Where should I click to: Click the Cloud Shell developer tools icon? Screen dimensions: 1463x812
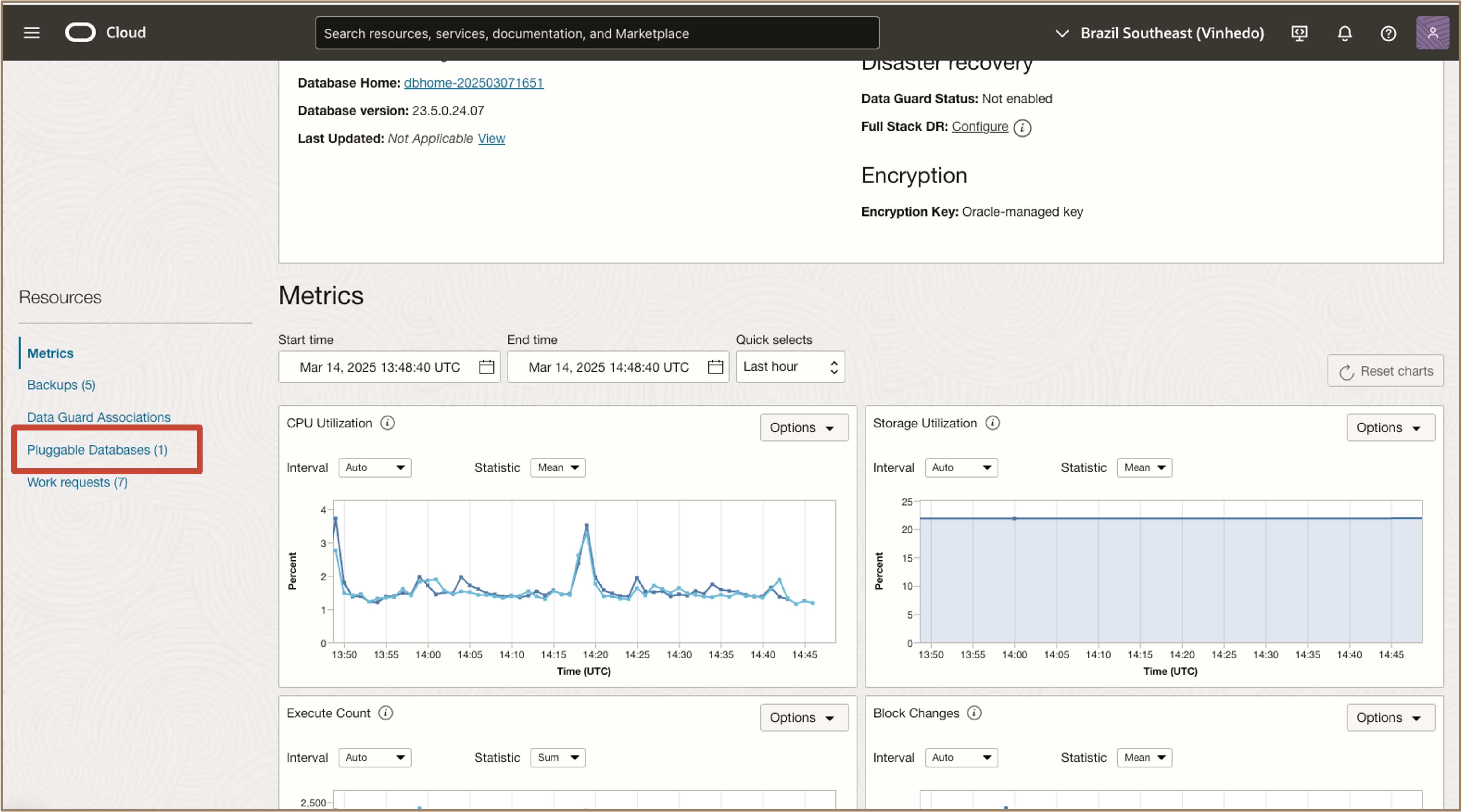tap(1300, 33)
